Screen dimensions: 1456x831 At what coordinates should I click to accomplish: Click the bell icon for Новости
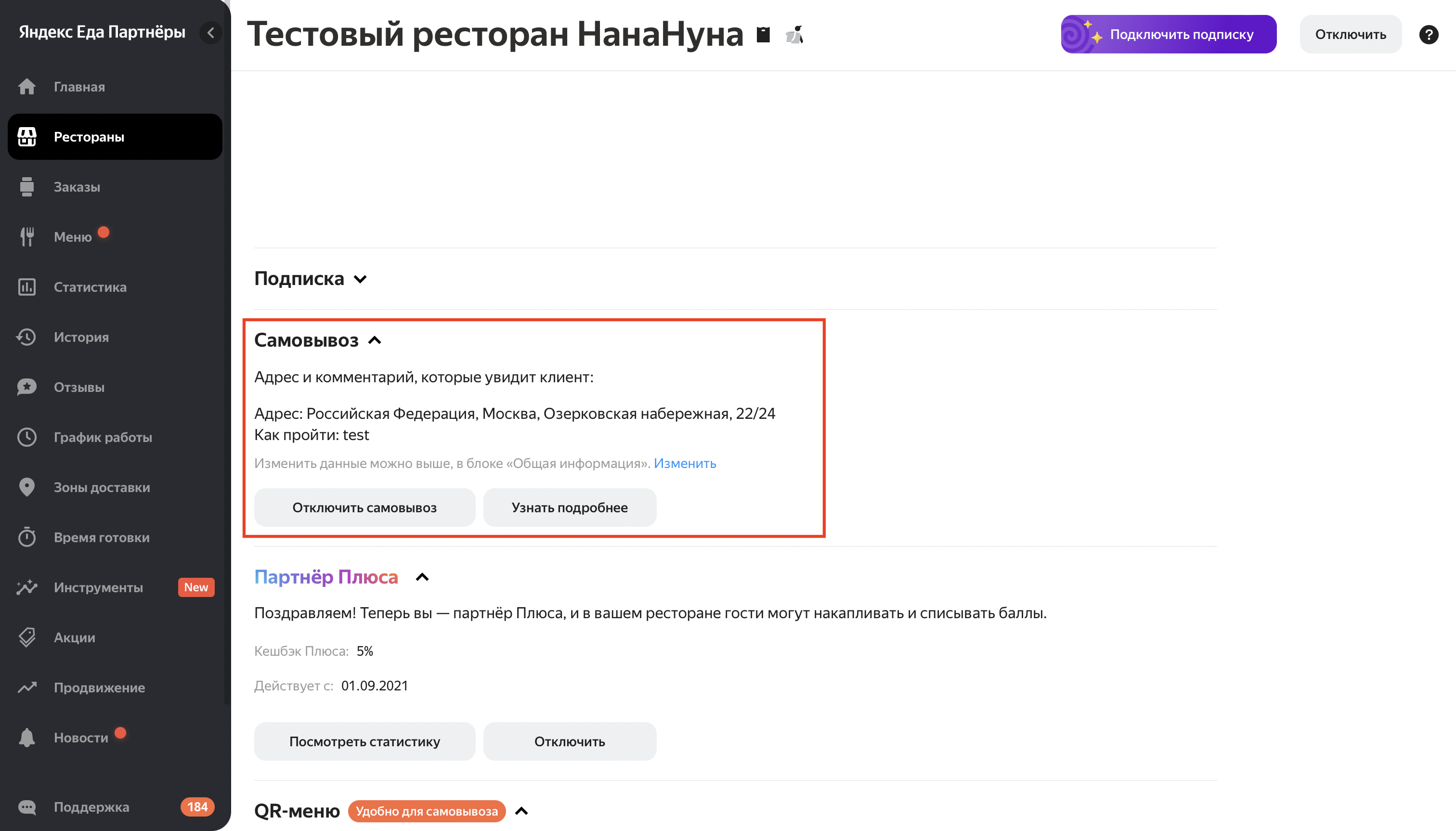click(x=27, y=738)
